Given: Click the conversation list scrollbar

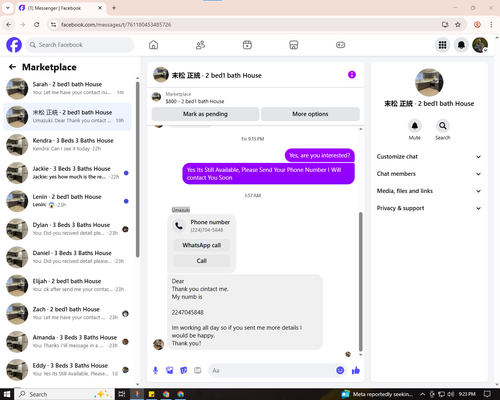Looking at the screenshot, I should 137,169.
